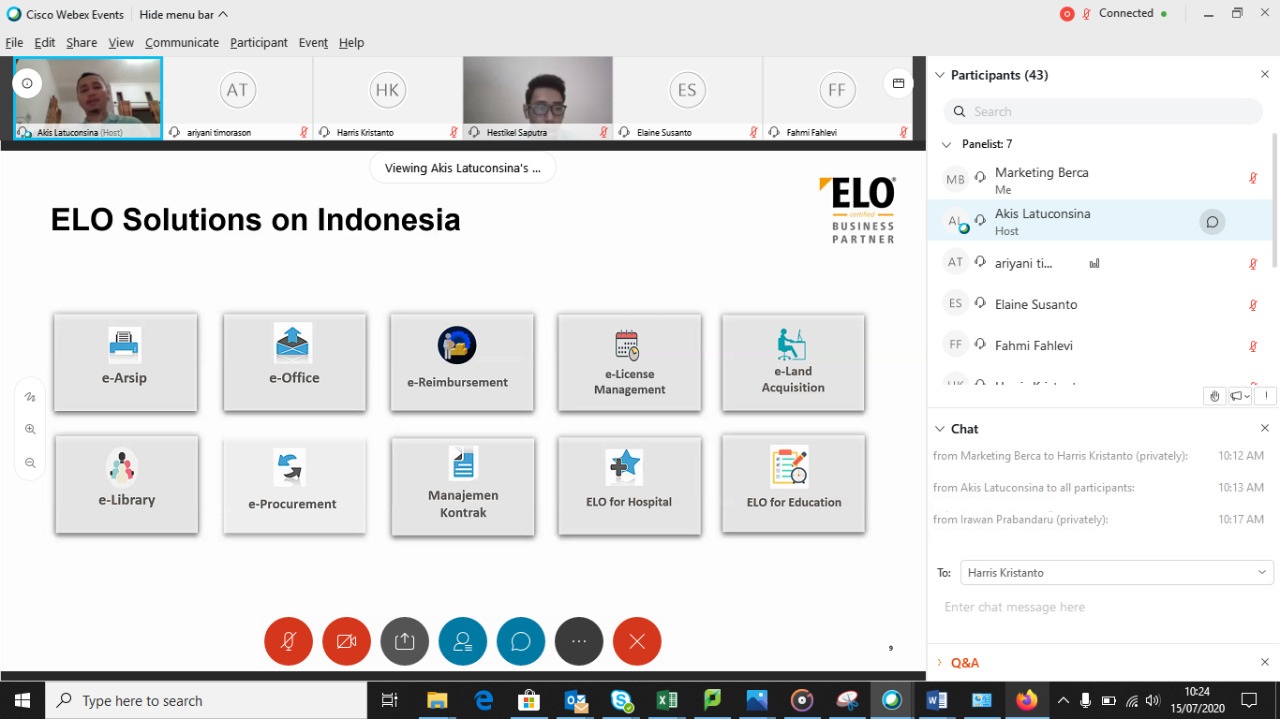Open Skype from taskbar
This screenshot has height=719, width=1280.
(x=621, y=700)
